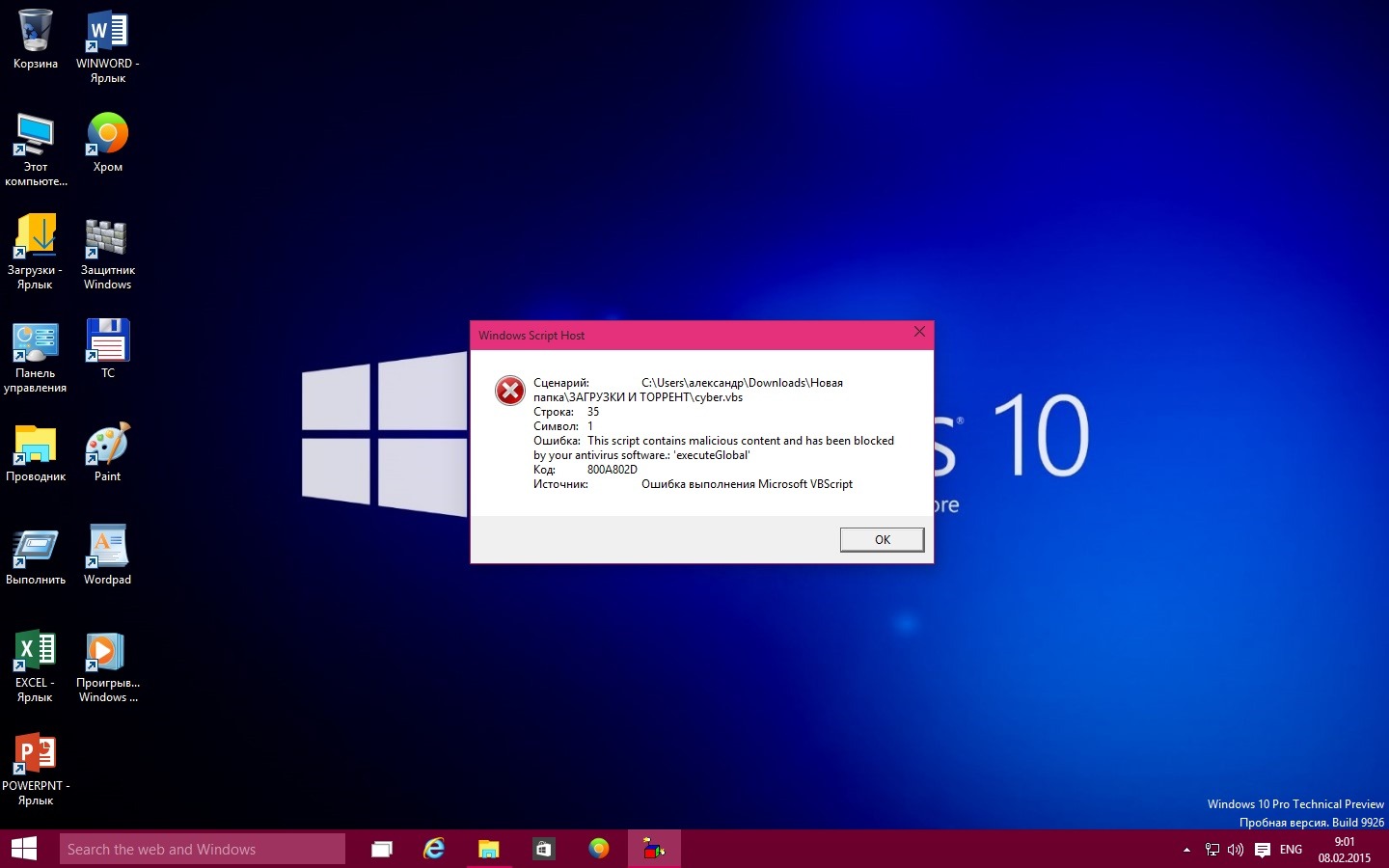Click the Строка 35 line value
This screenshot has width=1389, height=868.
pos(593,412)
